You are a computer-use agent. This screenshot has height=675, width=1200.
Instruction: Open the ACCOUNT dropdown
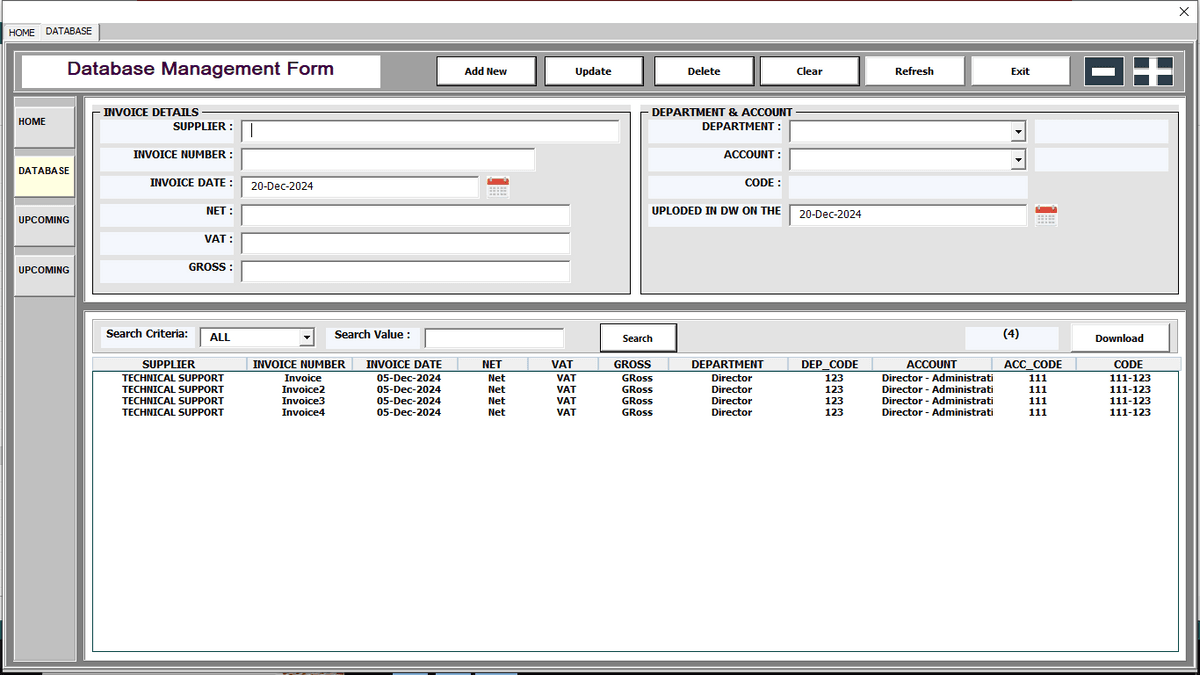pyautogui.click(x=1018, y=159)
